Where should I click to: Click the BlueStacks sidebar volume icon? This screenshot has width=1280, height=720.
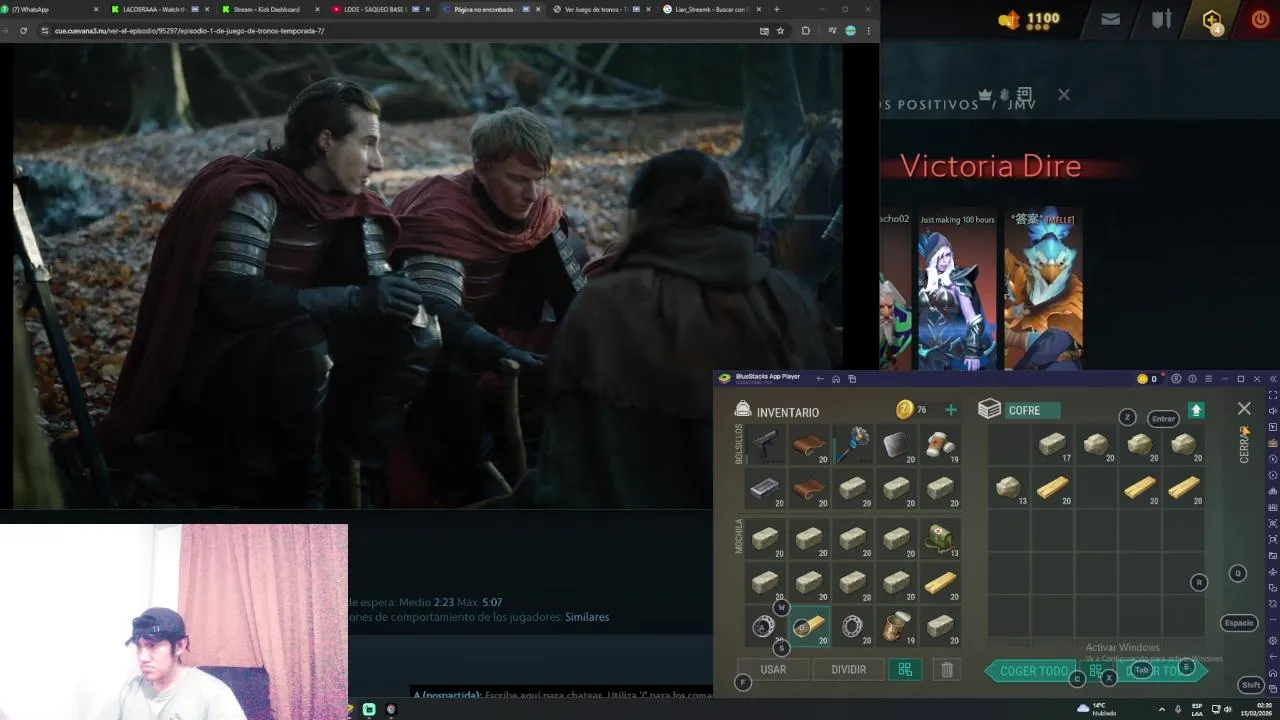click(x=1272, y=411)
